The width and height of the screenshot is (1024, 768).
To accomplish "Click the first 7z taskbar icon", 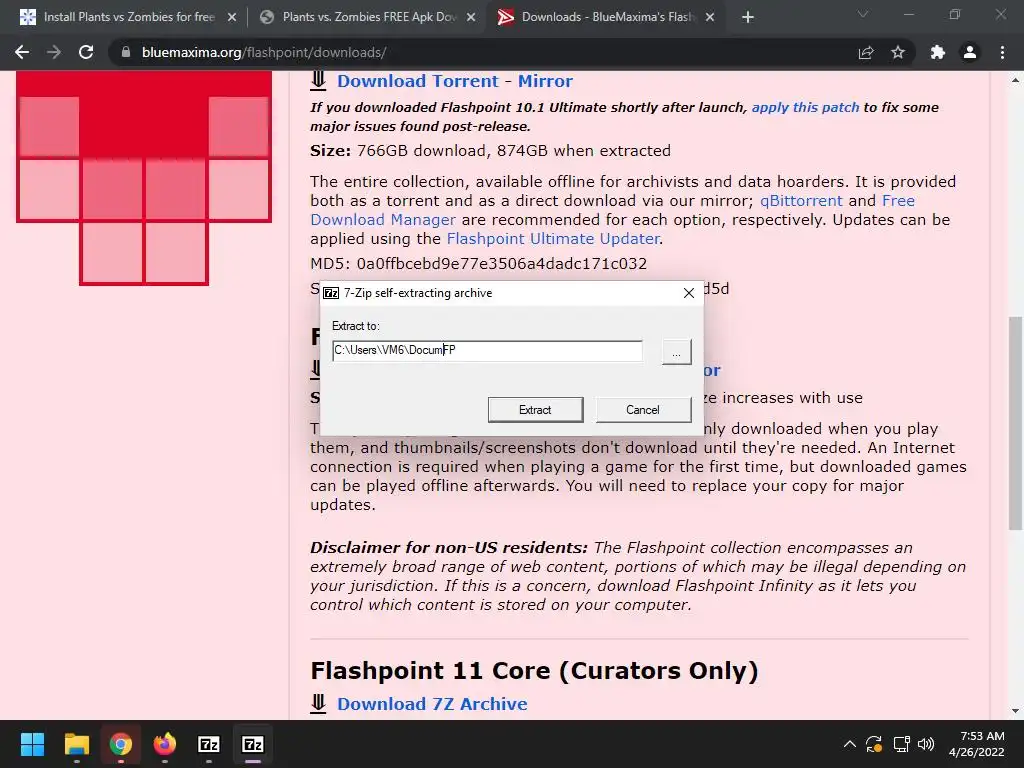I will click(x=208, y=744).
